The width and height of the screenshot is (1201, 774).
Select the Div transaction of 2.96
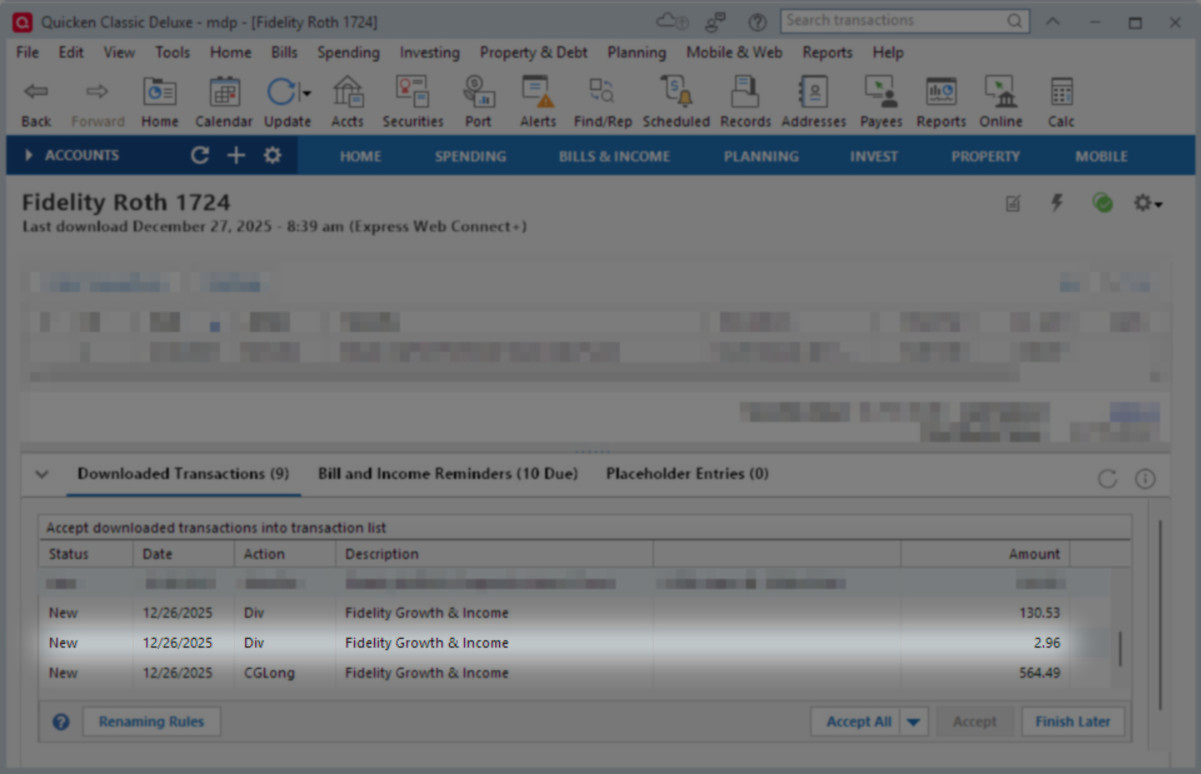tap(574, 643)
